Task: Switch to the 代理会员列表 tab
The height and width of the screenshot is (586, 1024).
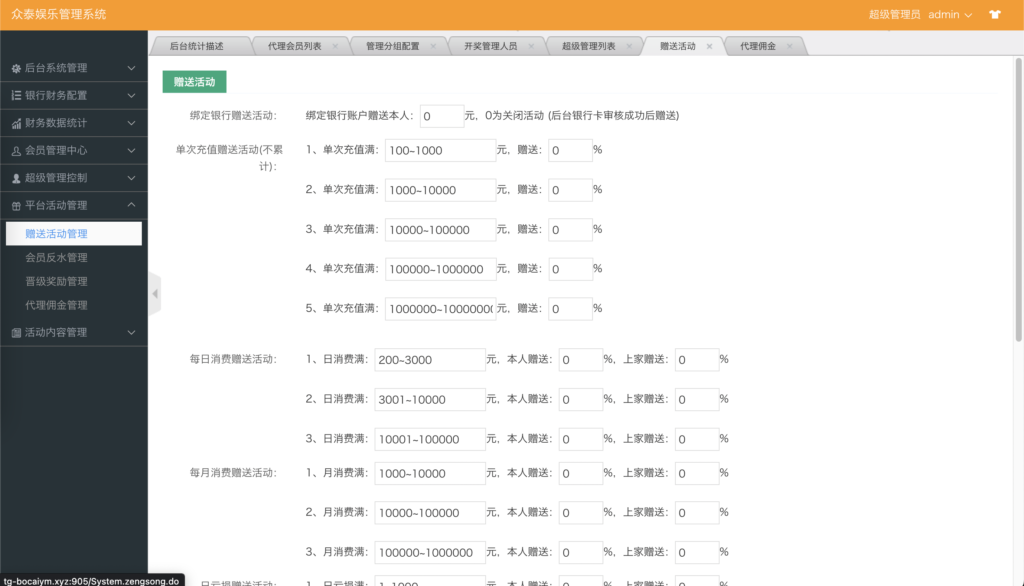Action: tap(295, 46)
